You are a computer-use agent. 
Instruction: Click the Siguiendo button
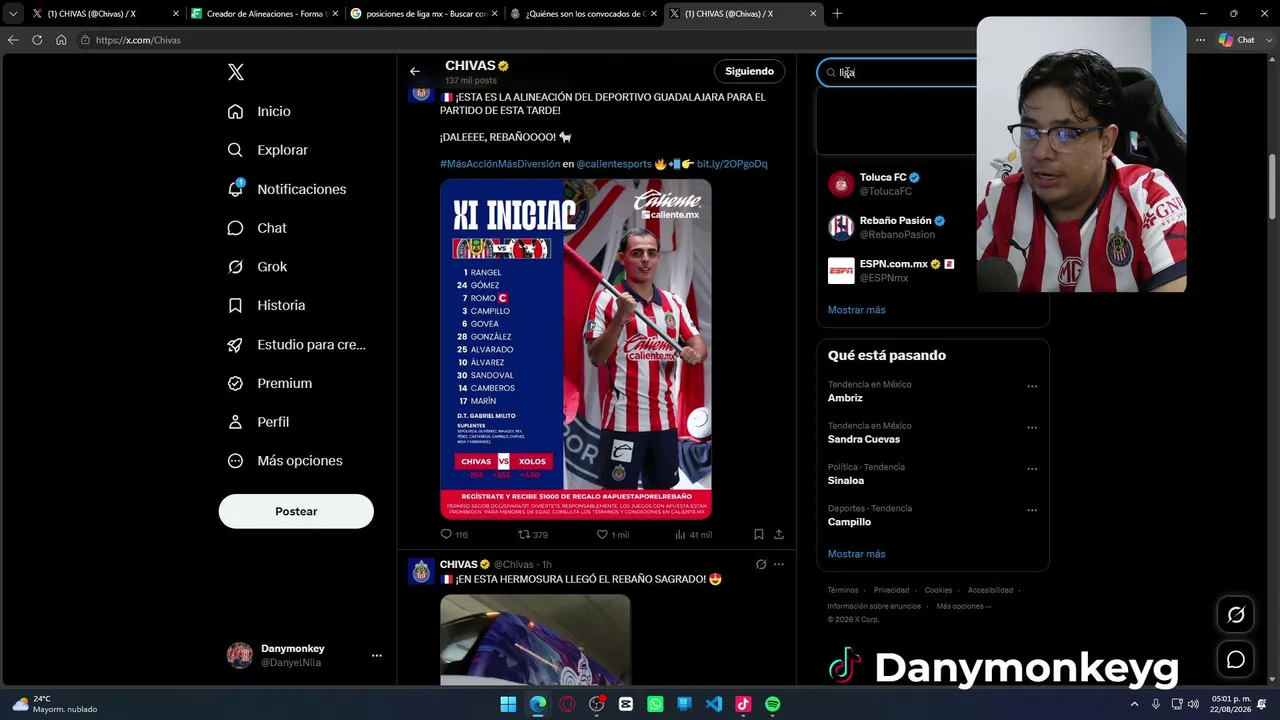coord(749,71)
